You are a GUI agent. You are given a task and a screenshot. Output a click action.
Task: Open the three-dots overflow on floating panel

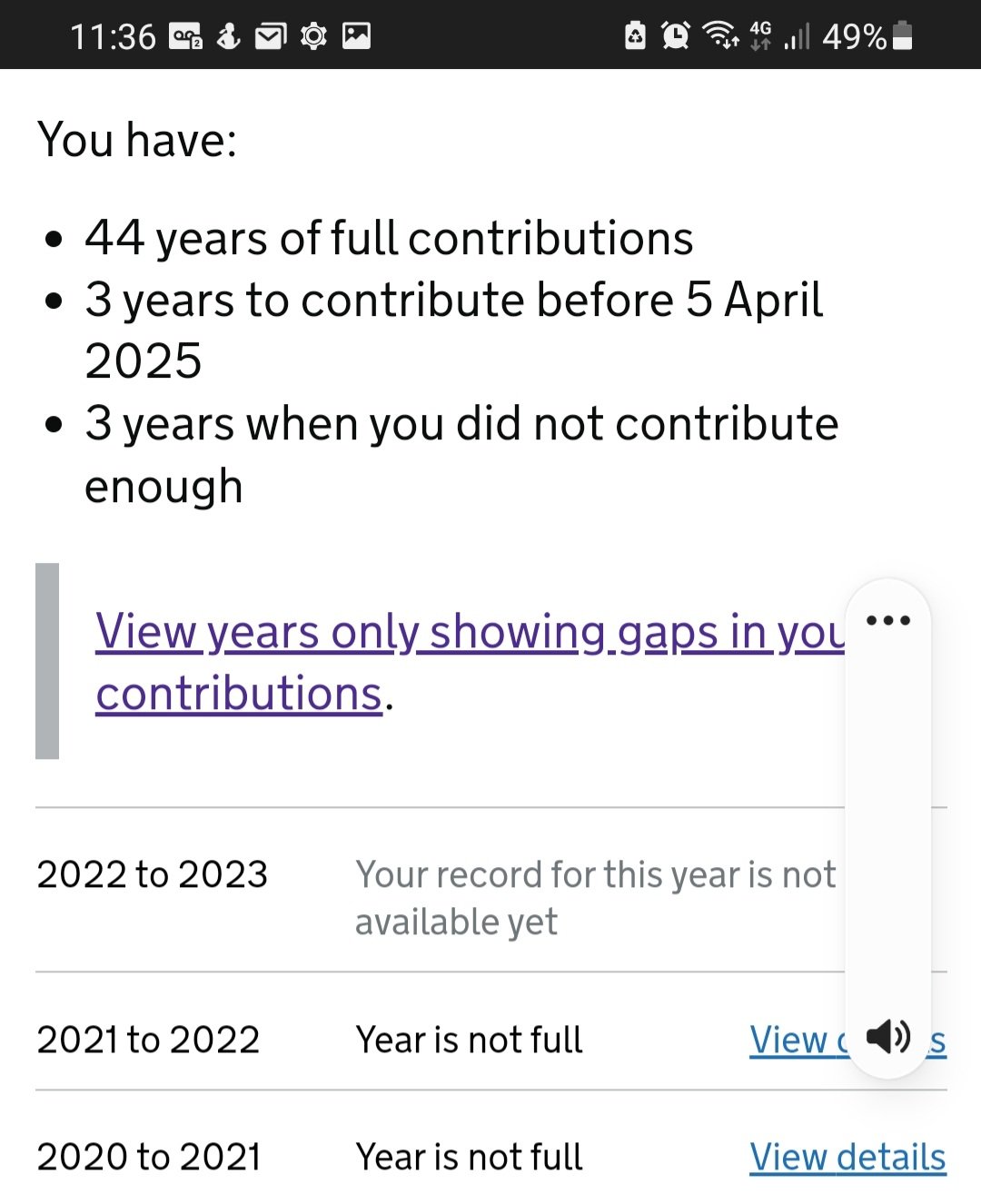[887, 621]
